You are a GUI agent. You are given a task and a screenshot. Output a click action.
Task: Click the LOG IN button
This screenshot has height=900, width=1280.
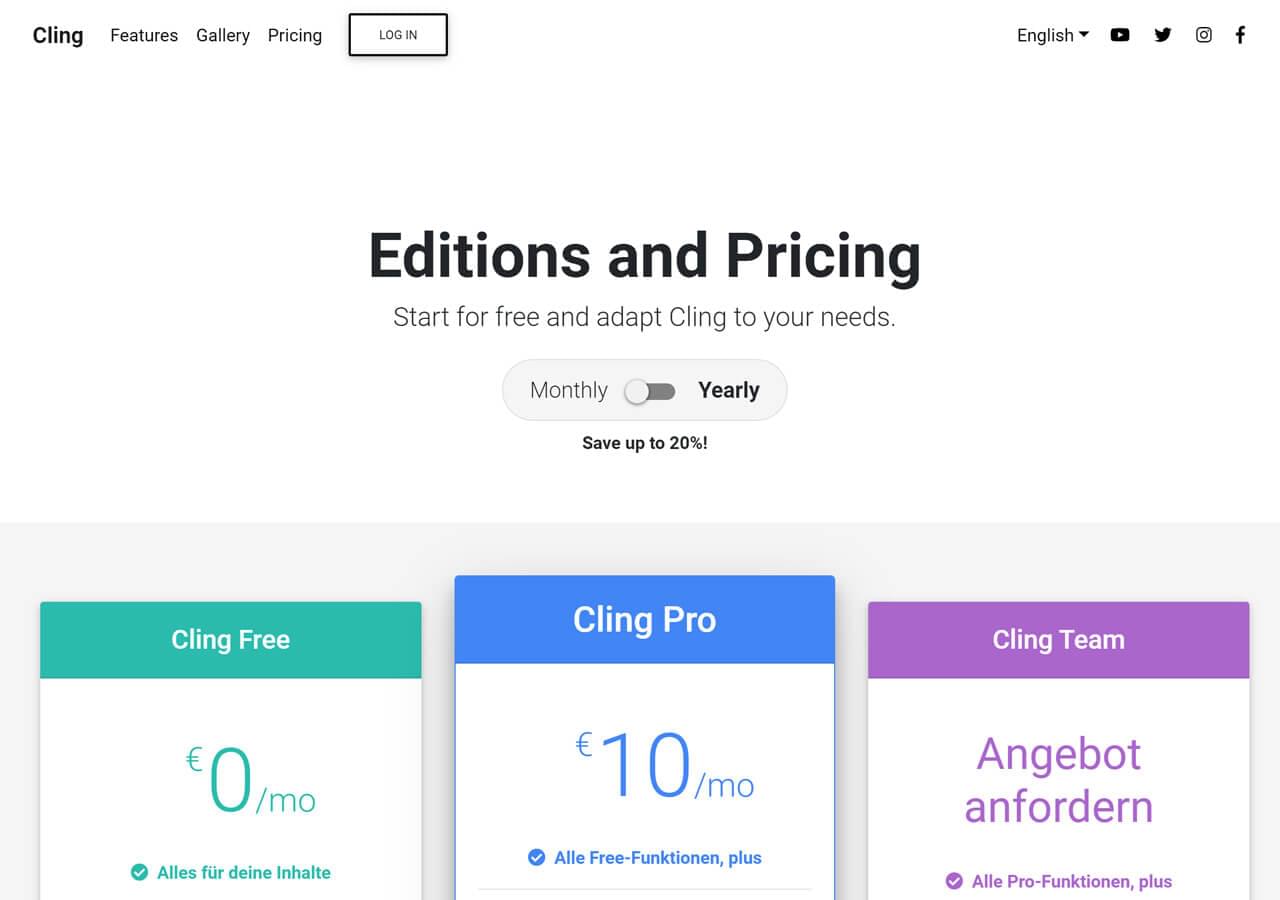pos(397,34)
